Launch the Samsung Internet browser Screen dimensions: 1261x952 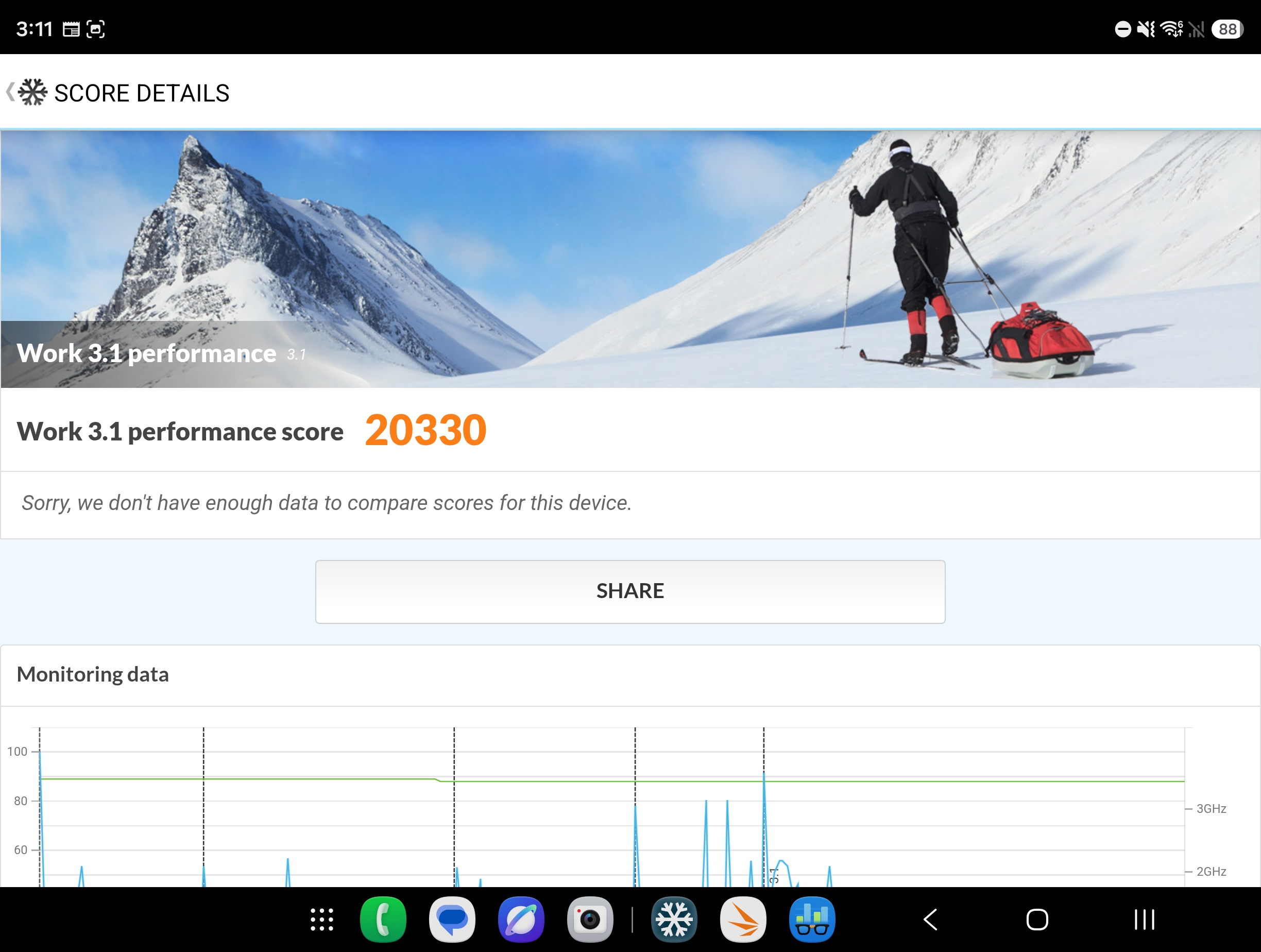point(521,920)
